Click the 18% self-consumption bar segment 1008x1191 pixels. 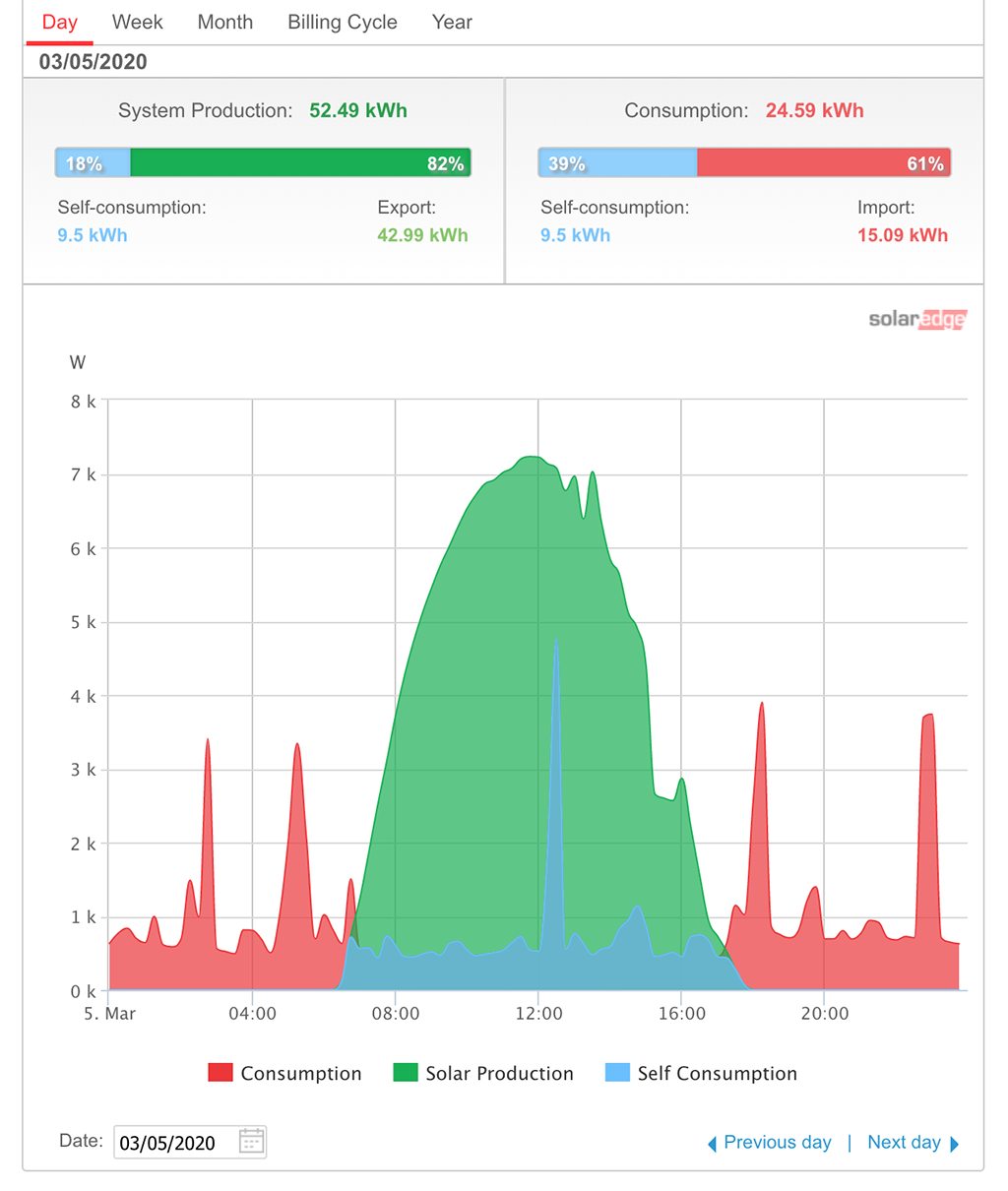[93, 163]
